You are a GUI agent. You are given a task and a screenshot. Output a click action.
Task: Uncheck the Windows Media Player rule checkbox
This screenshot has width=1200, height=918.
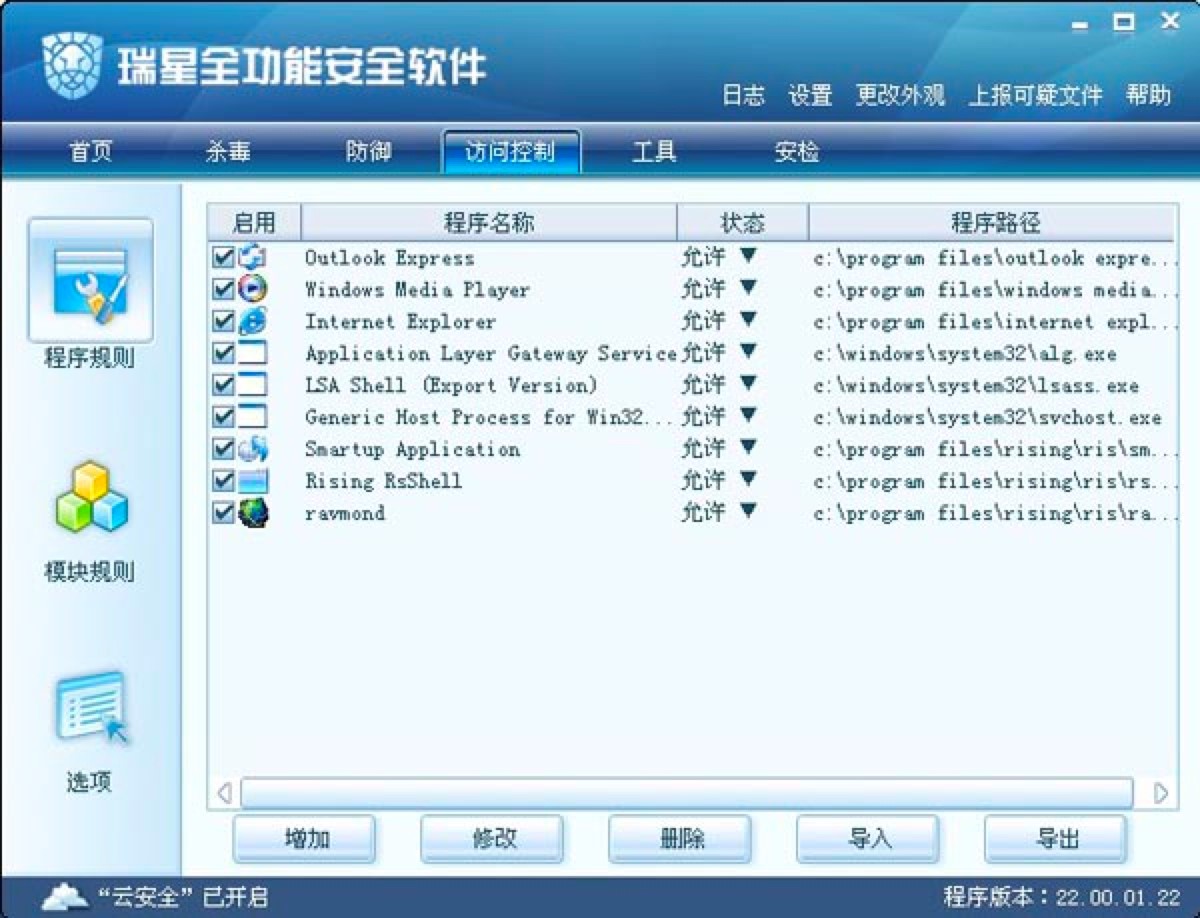click(224, 290)
